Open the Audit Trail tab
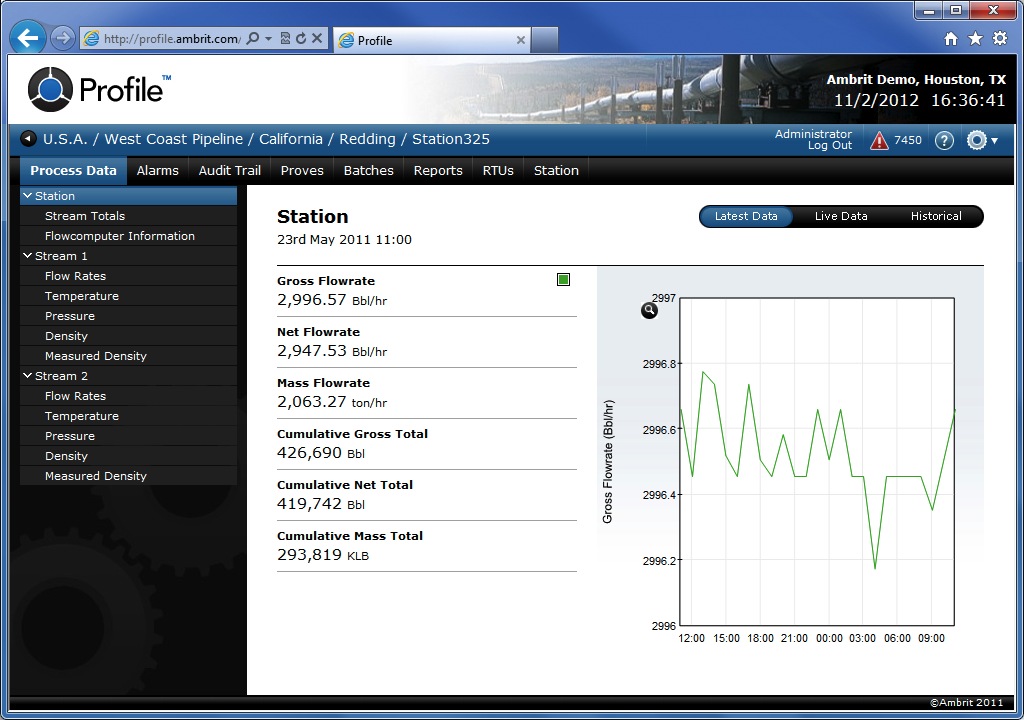1024x720 pixels. pos(229,171)
